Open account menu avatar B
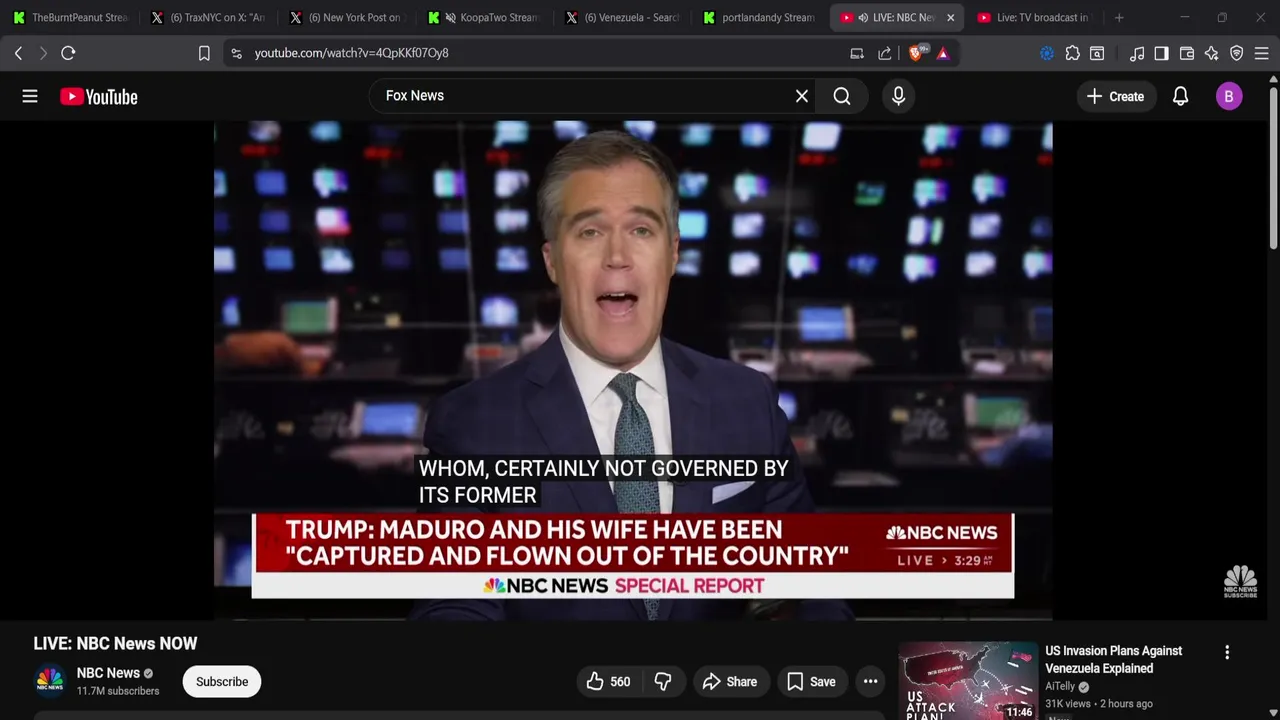Viewport: 1280px width, 720px height. coord(1229,96)
